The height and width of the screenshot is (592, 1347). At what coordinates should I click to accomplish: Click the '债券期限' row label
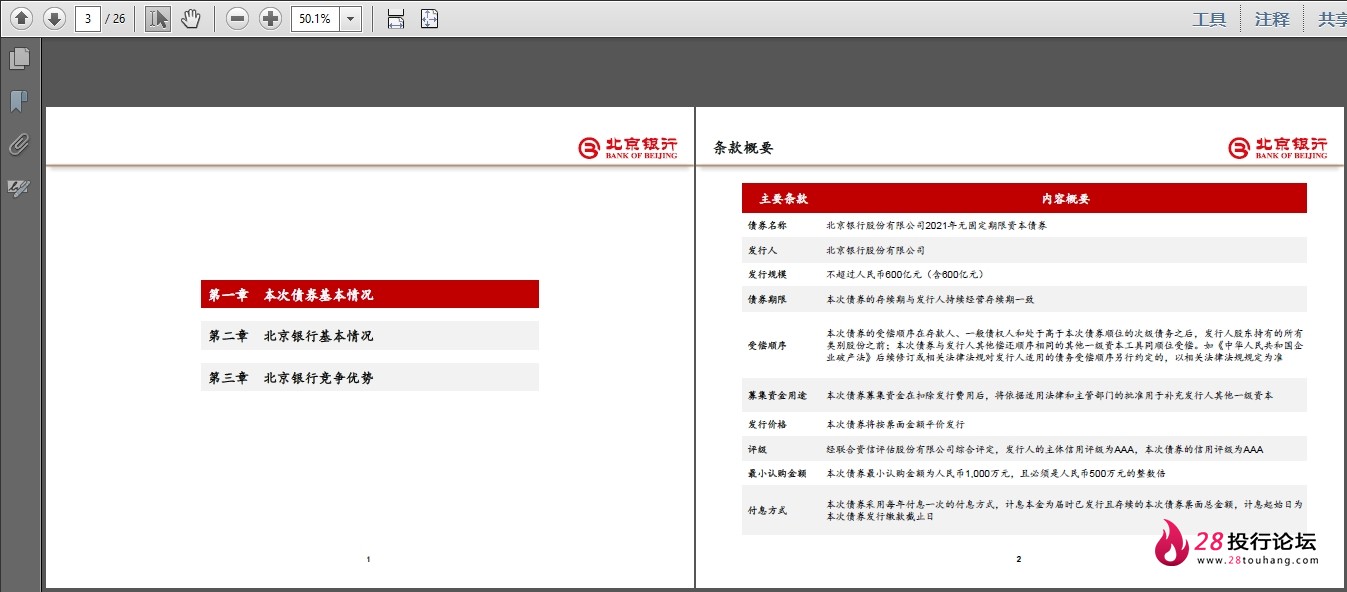tap(767, 299)
